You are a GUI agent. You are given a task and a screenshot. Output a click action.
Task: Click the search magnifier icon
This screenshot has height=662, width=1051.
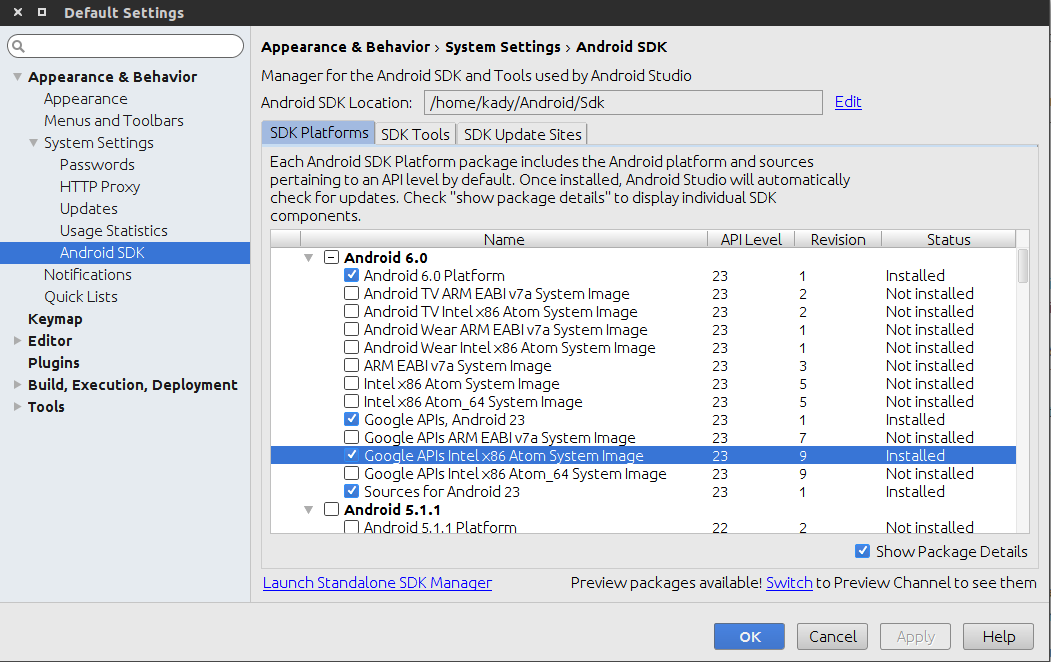[x=18, y=46]
